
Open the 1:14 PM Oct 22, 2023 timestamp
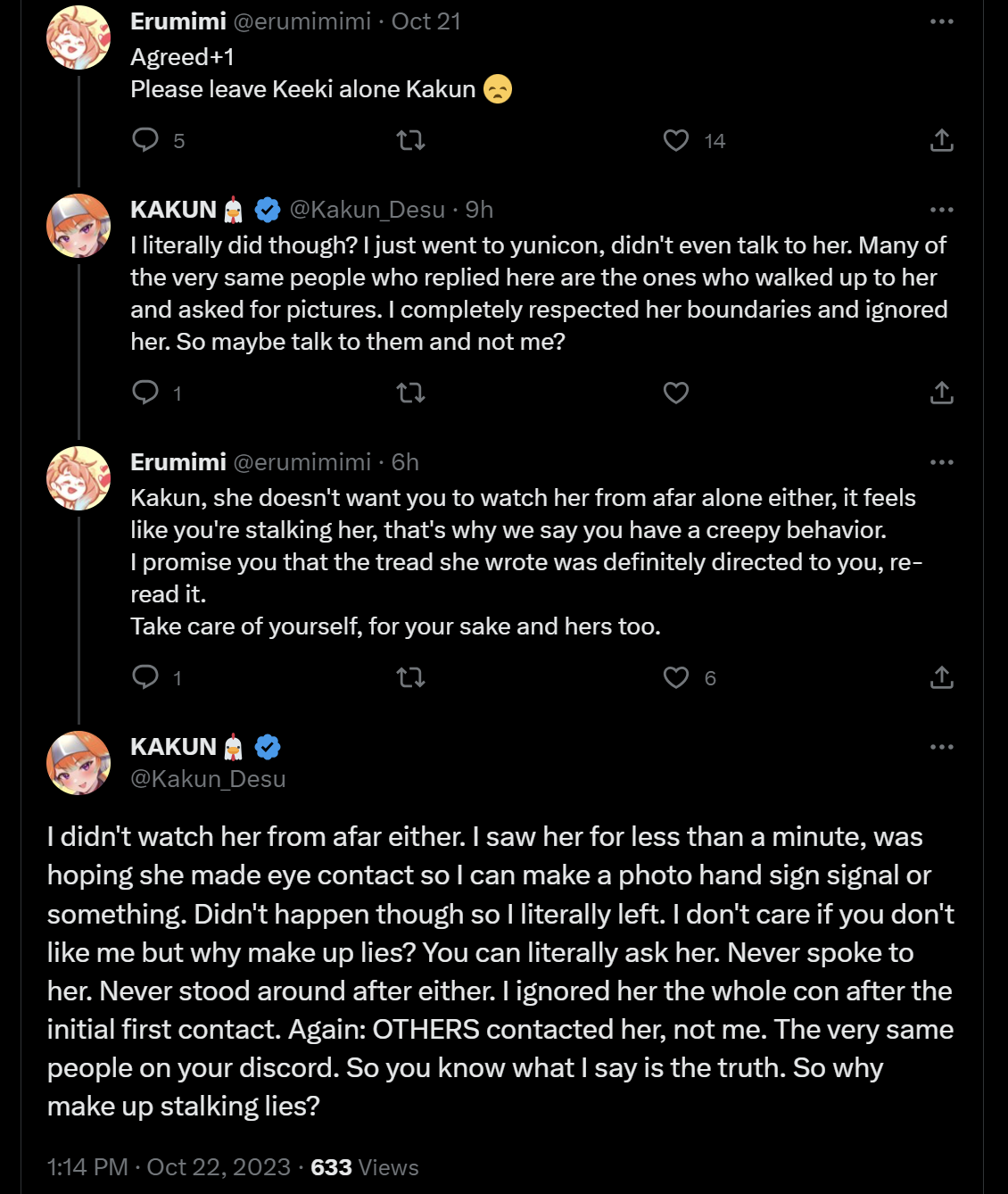coord(169,1167)
